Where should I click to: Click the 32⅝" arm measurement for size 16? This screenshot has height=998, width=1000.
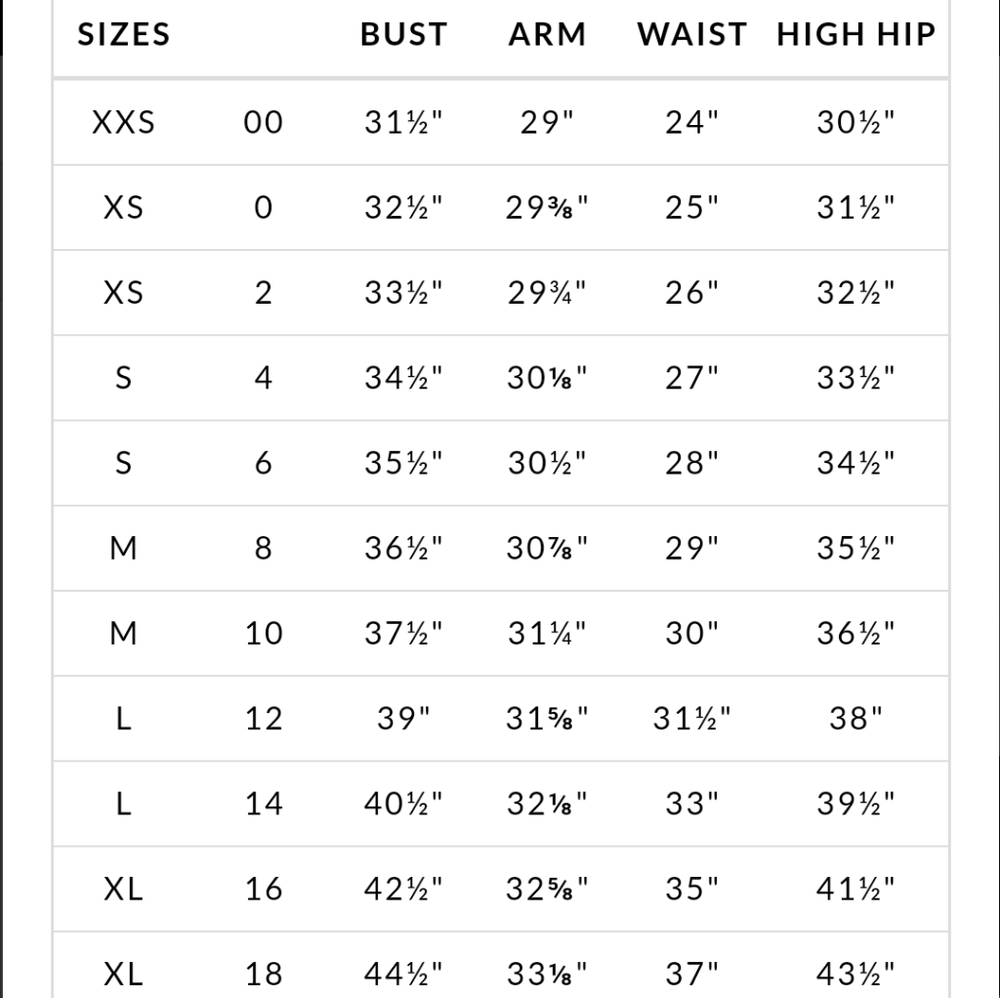click(547, 888)
